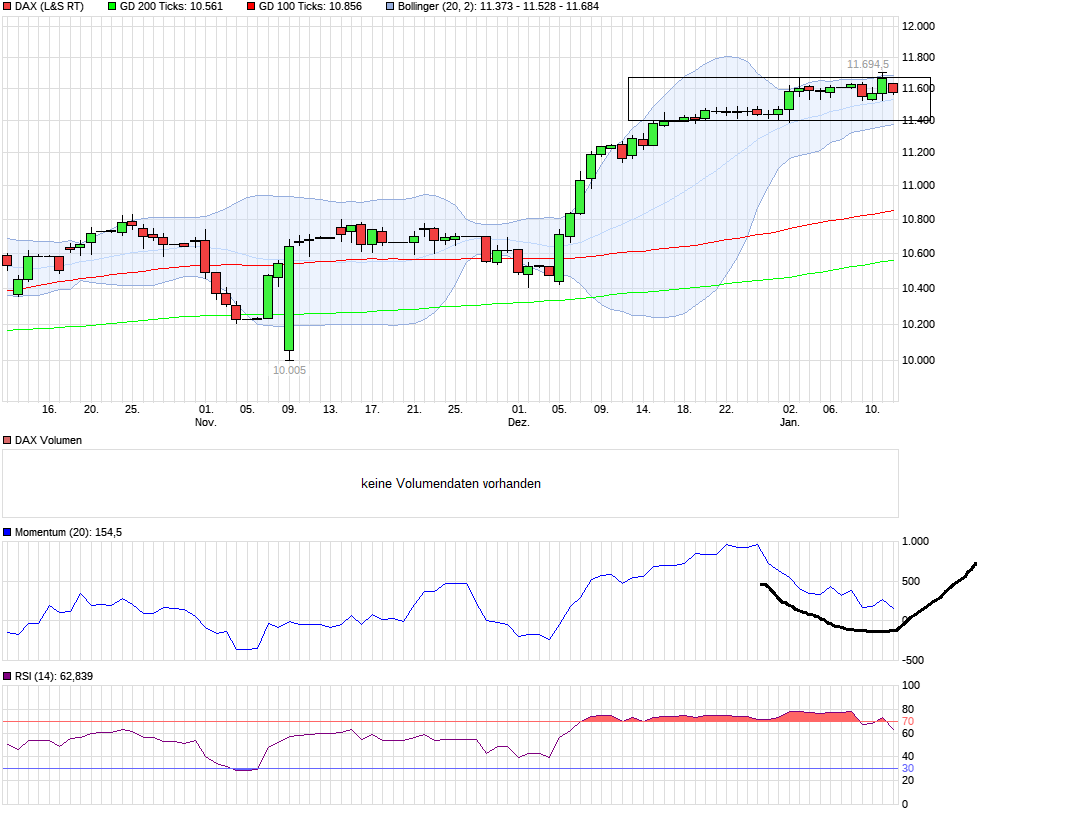Viewport: 1074px width, 814px height.
Task: Click the tall green candlestick at 10.005 low
Action: coord(289,299)
